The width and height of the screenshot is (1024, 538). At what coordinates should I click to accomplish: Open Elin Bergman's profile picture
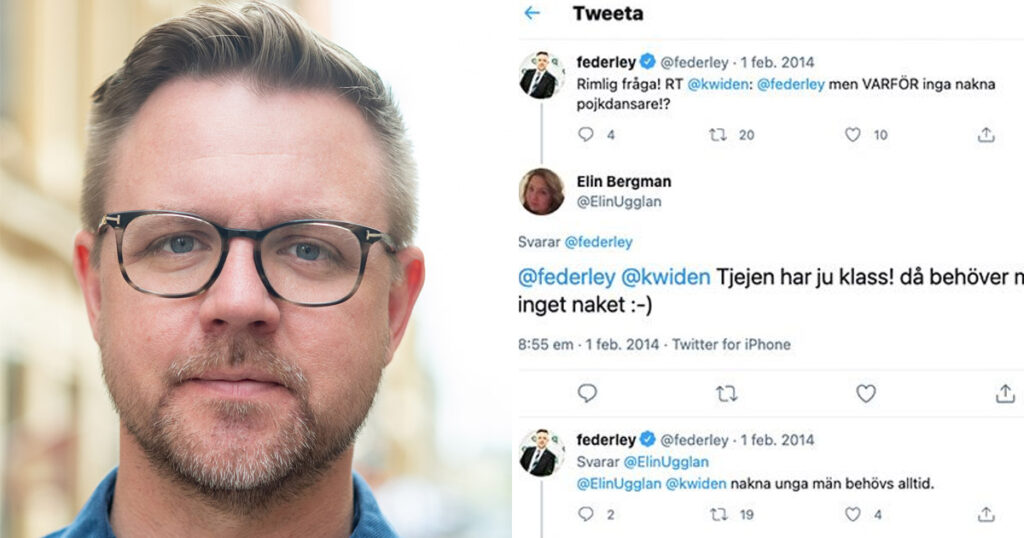[541, 191]
